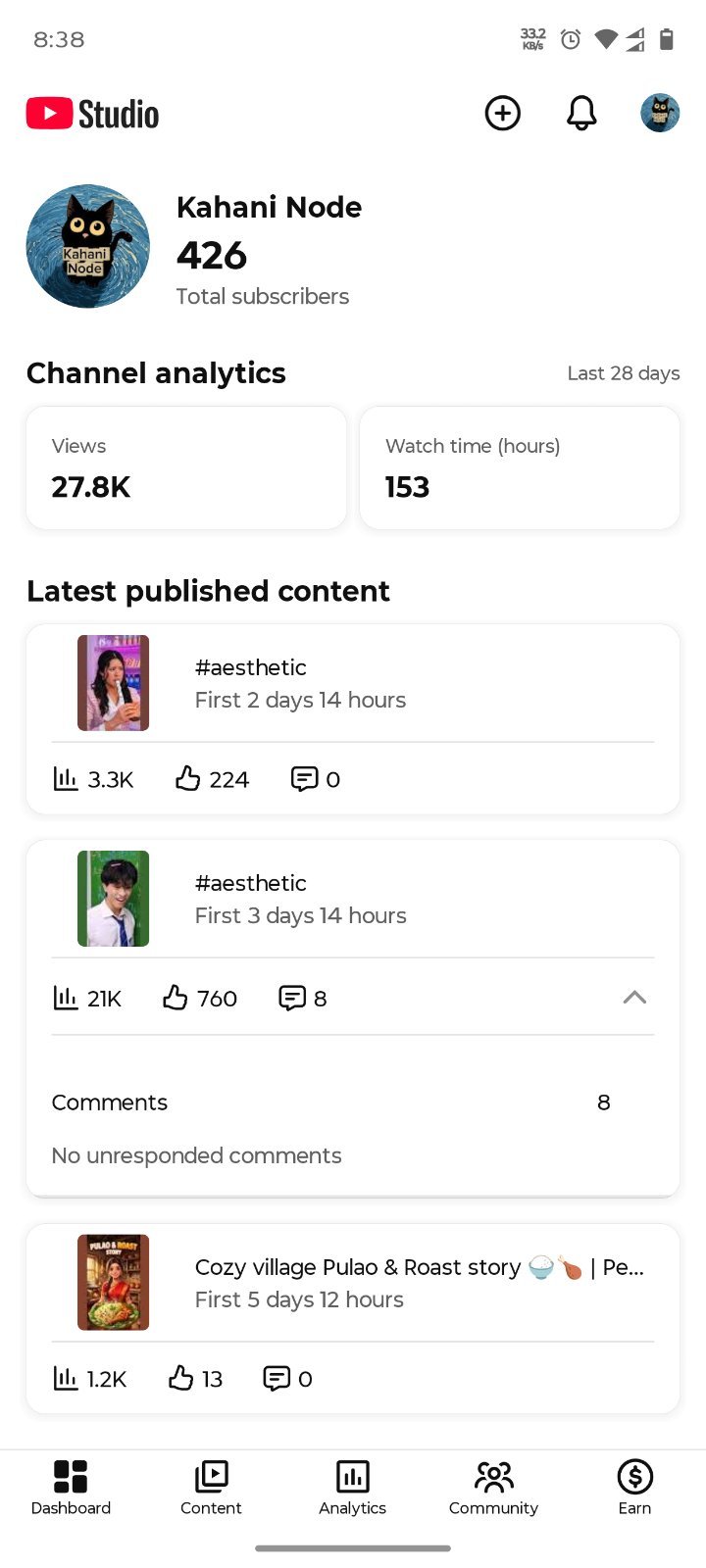Collapse the expanded second video card
This screenshot has width=706, height=1568.
click(x=634, y=998)
